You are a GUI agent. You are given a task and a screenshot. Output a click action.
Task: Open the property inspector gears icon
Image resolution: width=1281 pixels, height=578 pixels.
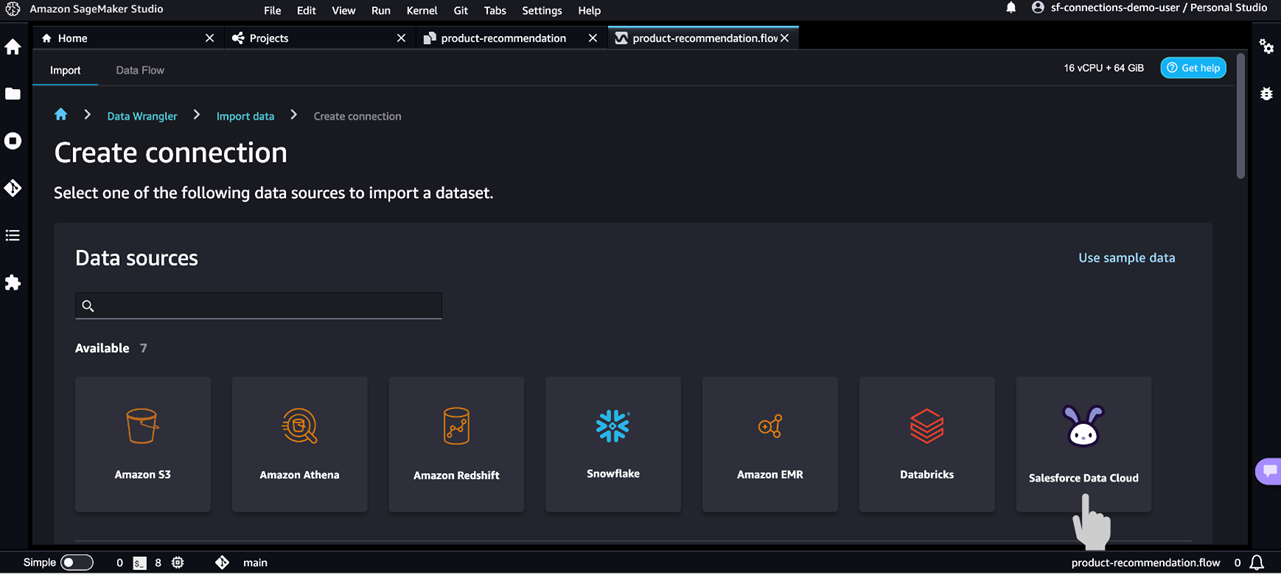click(x=1267, y=47)
